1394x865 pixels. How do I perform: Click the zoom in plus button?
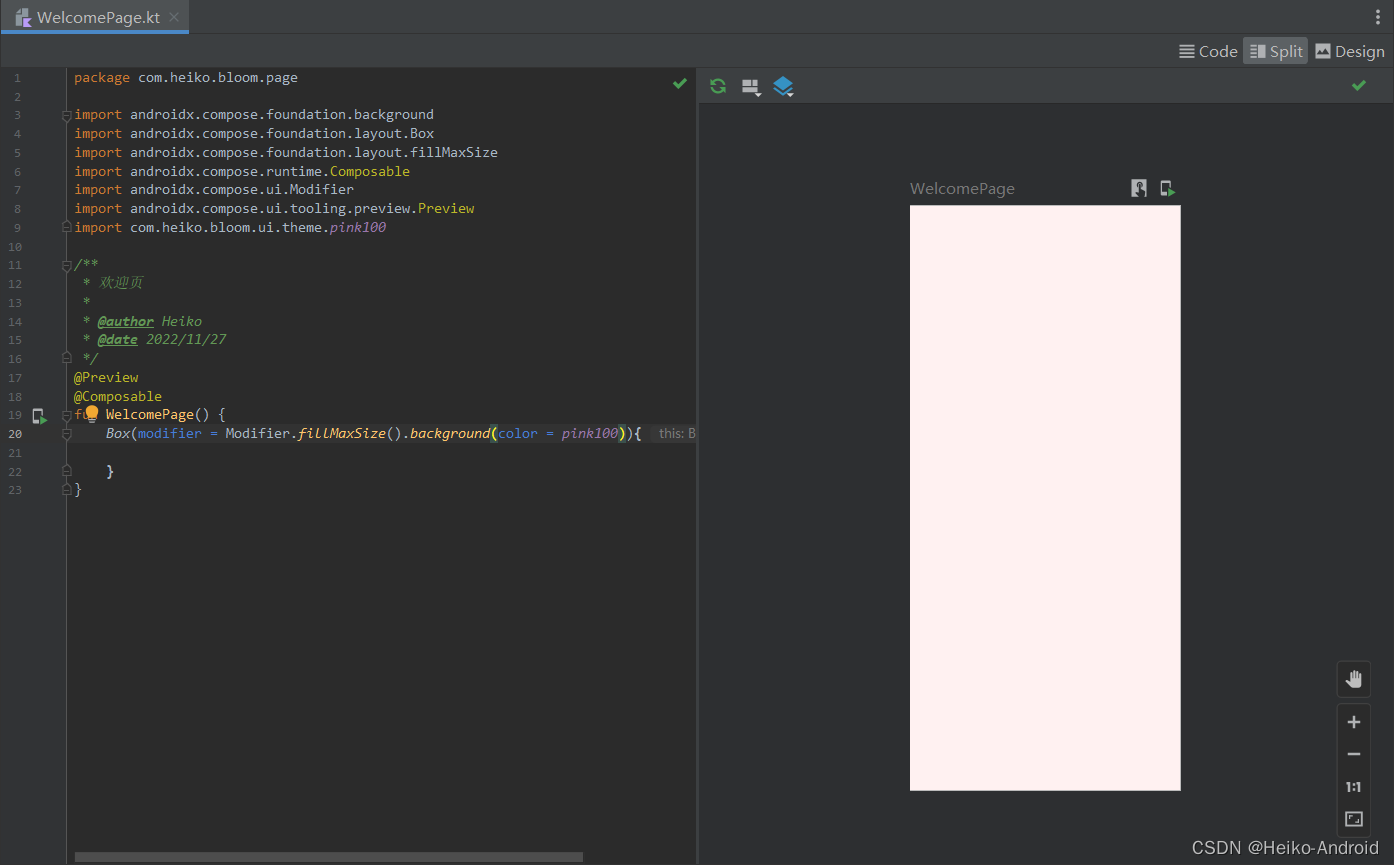pyautogui.click(x=1353, y=722)
